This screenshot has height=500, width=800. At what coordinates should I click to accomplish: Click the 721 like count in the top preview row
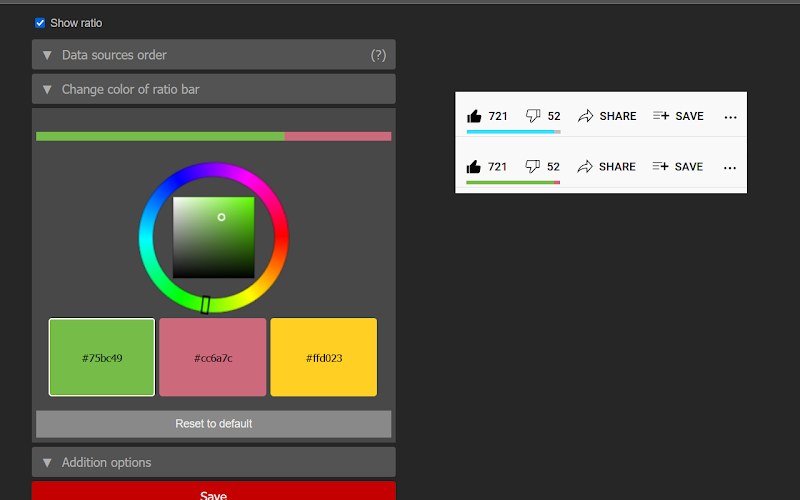coord(498,116)
